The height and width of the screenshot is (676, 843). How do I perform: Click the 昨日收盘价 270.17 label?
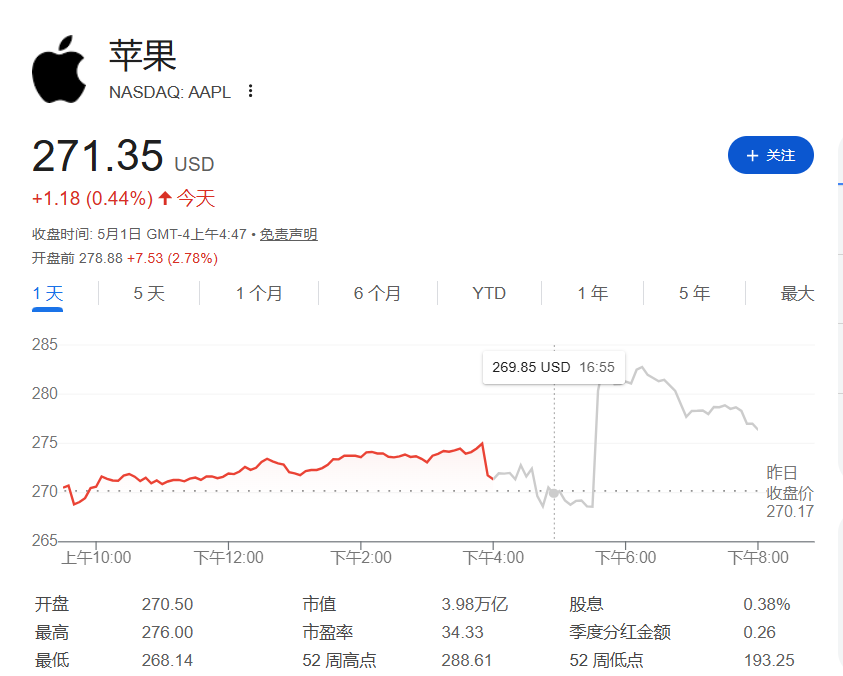click(790, 492)
